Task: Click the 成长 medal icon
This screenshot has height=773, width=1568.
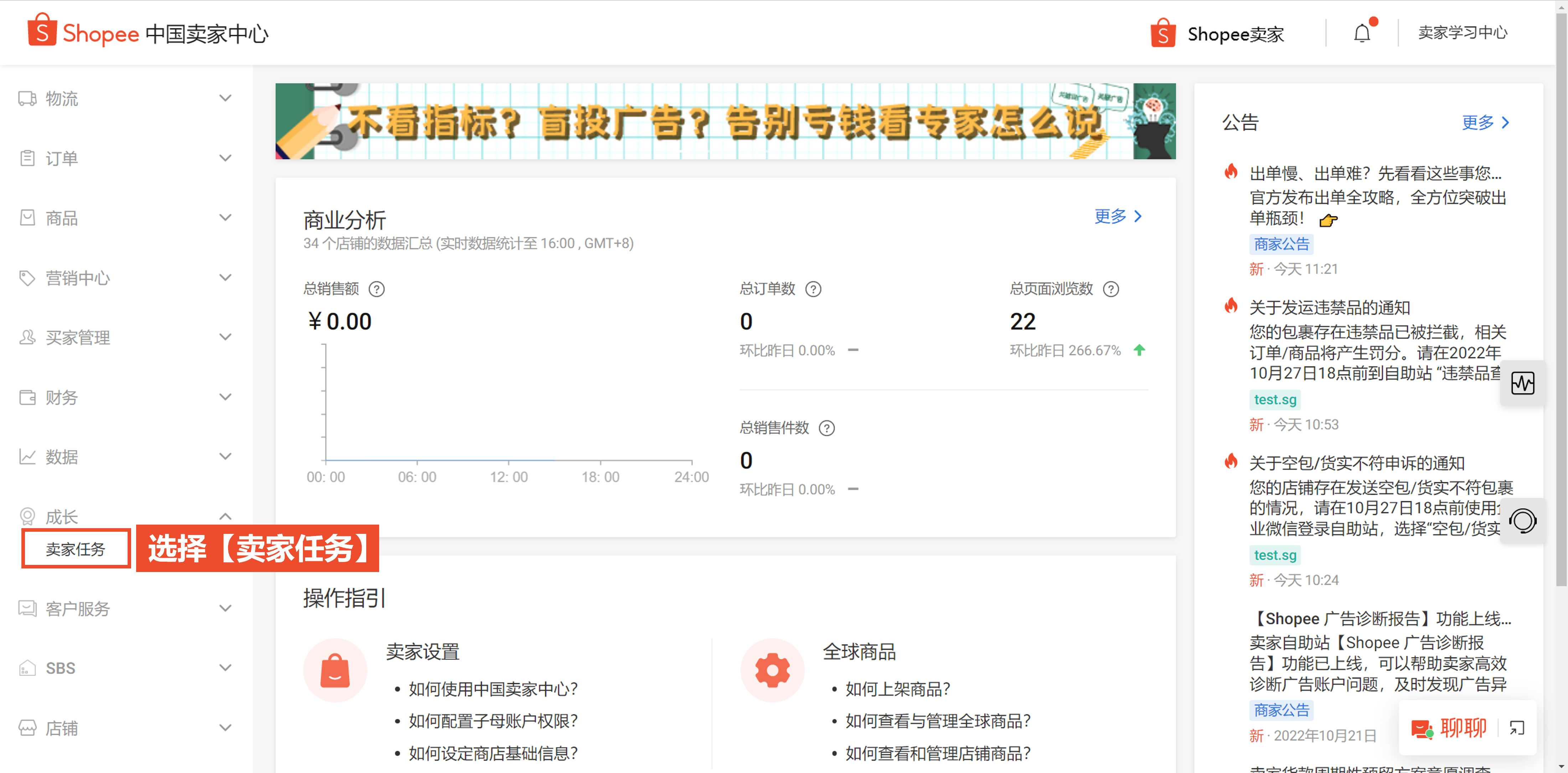Action: pos(27,516)
